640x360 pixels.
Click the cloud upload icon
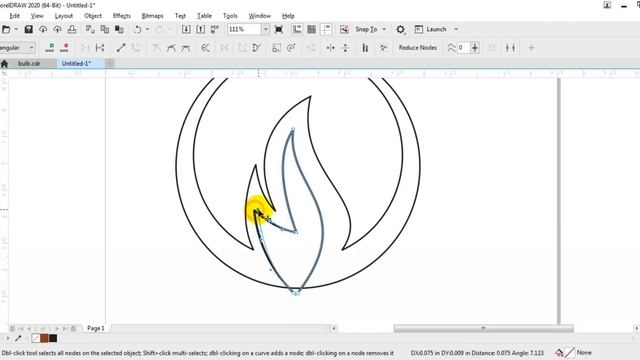[x=57, y=29]
